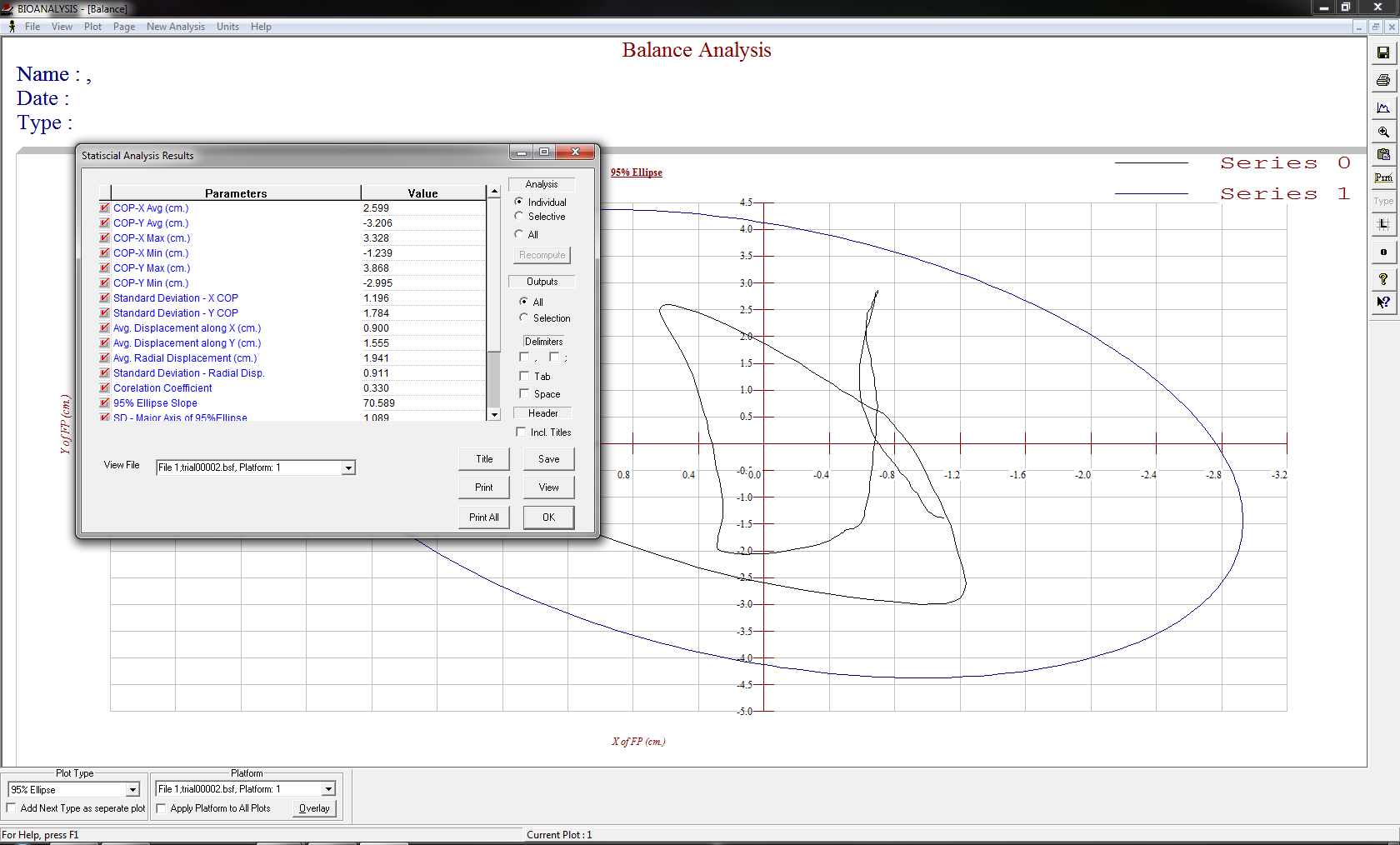The image size is (1400, 845).
Task: Activate the Zoom magnifier tool
Action: click(1383, 132)
